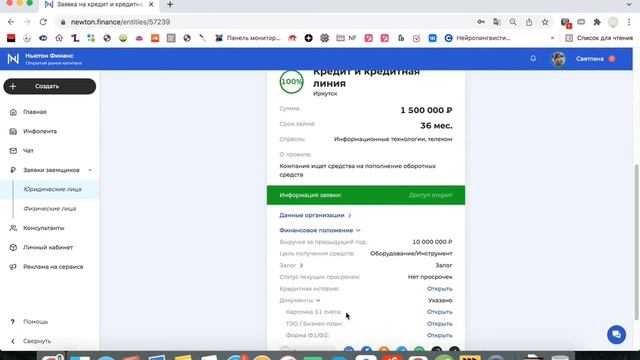Select Физические лица submenu item

(49, 209)
